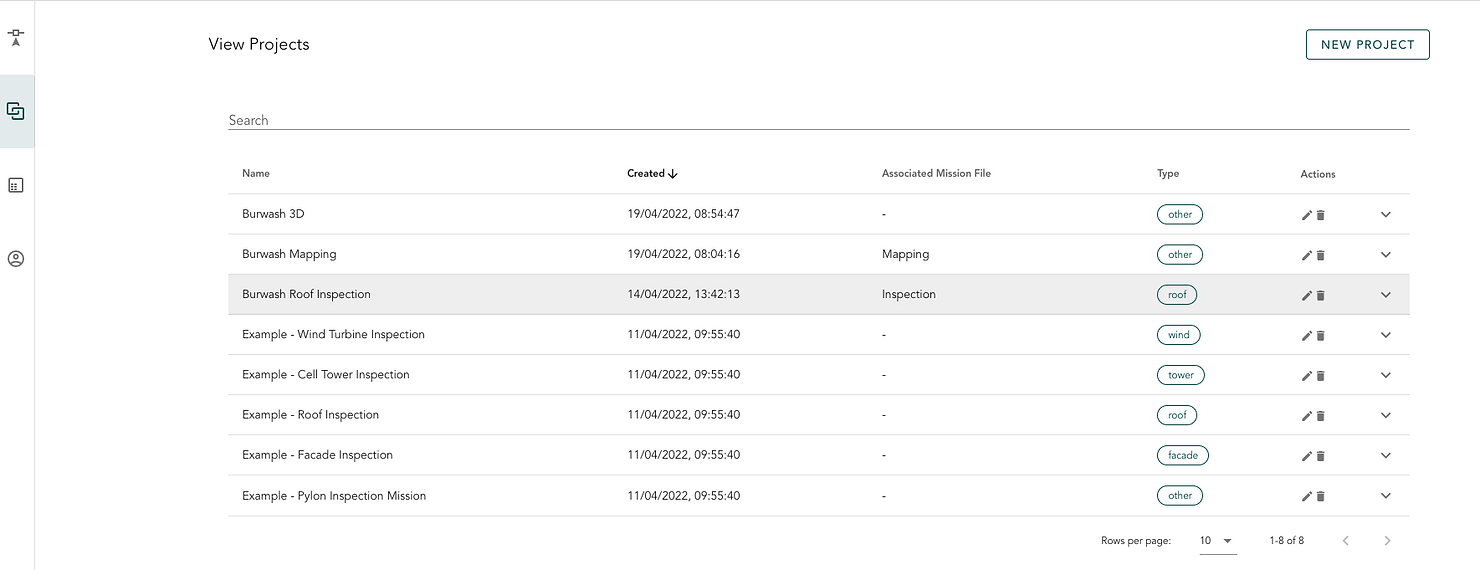Image resolution: width=1480 pixels, height=570 pixels.
Task: Open the reports list sidebar icon
Action: click(16, 185)
